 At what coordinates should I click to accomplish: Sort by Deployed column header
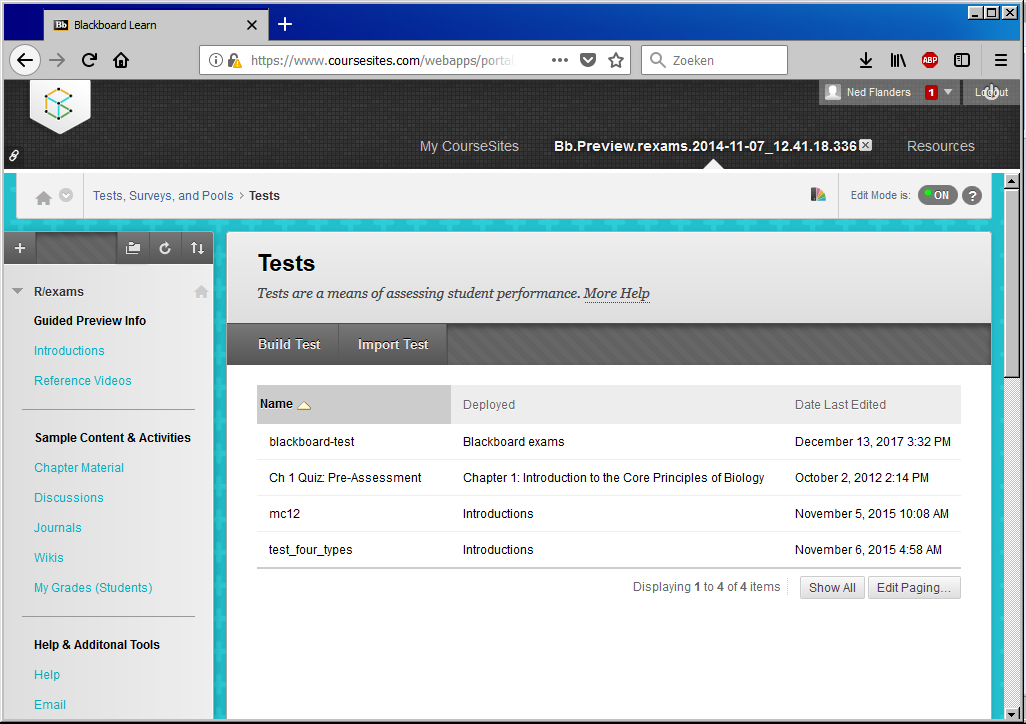point(489,405)
